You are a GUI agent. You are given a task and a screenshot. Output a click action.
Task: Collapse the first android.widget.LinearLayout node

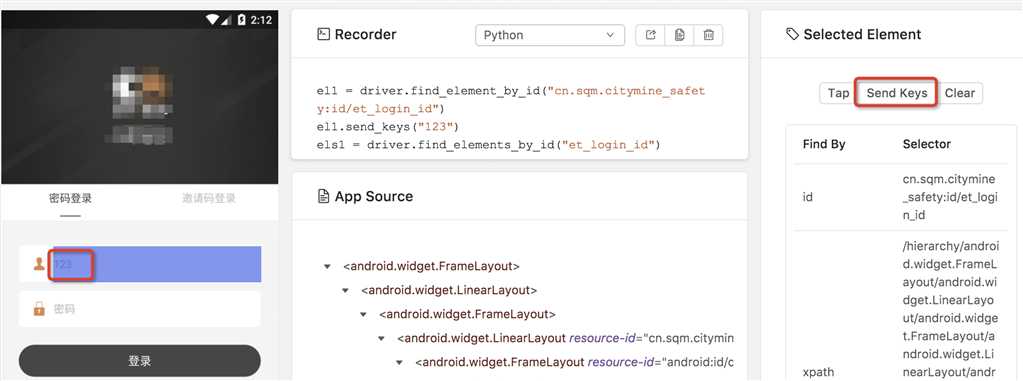[x=345, y=290]
